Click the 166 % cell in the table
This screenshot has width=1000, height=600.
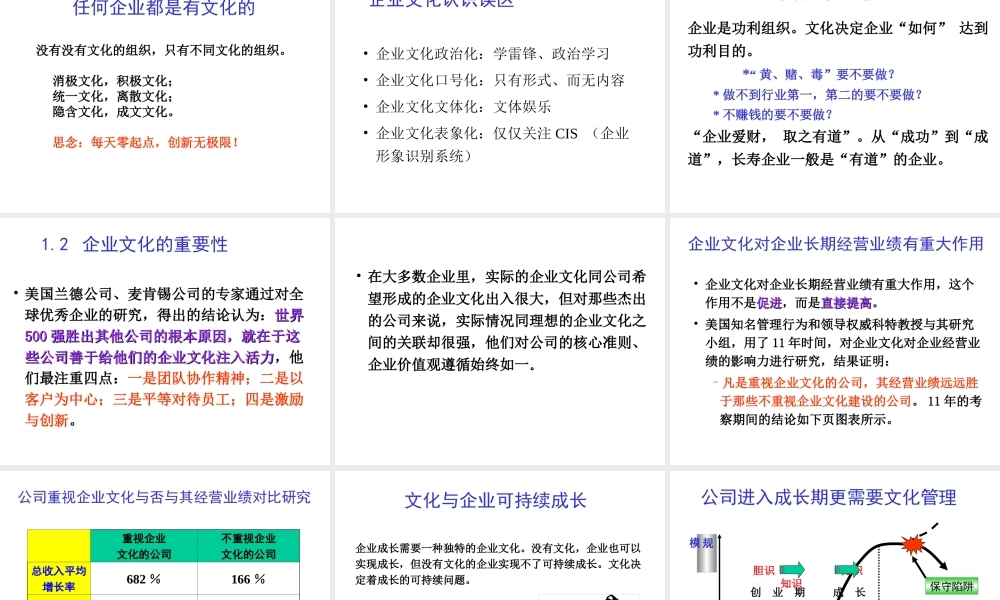point(248,579)
